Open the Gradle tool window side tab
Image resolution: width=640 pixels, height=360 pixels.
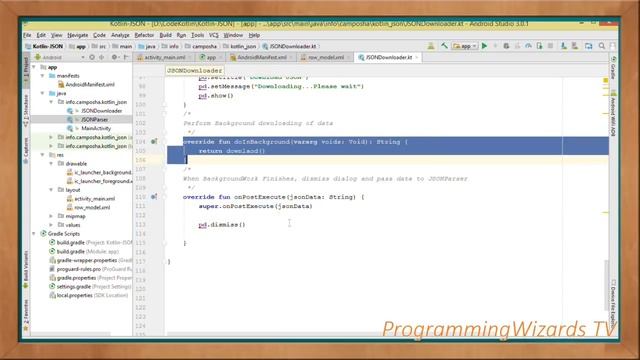point(613,68)
